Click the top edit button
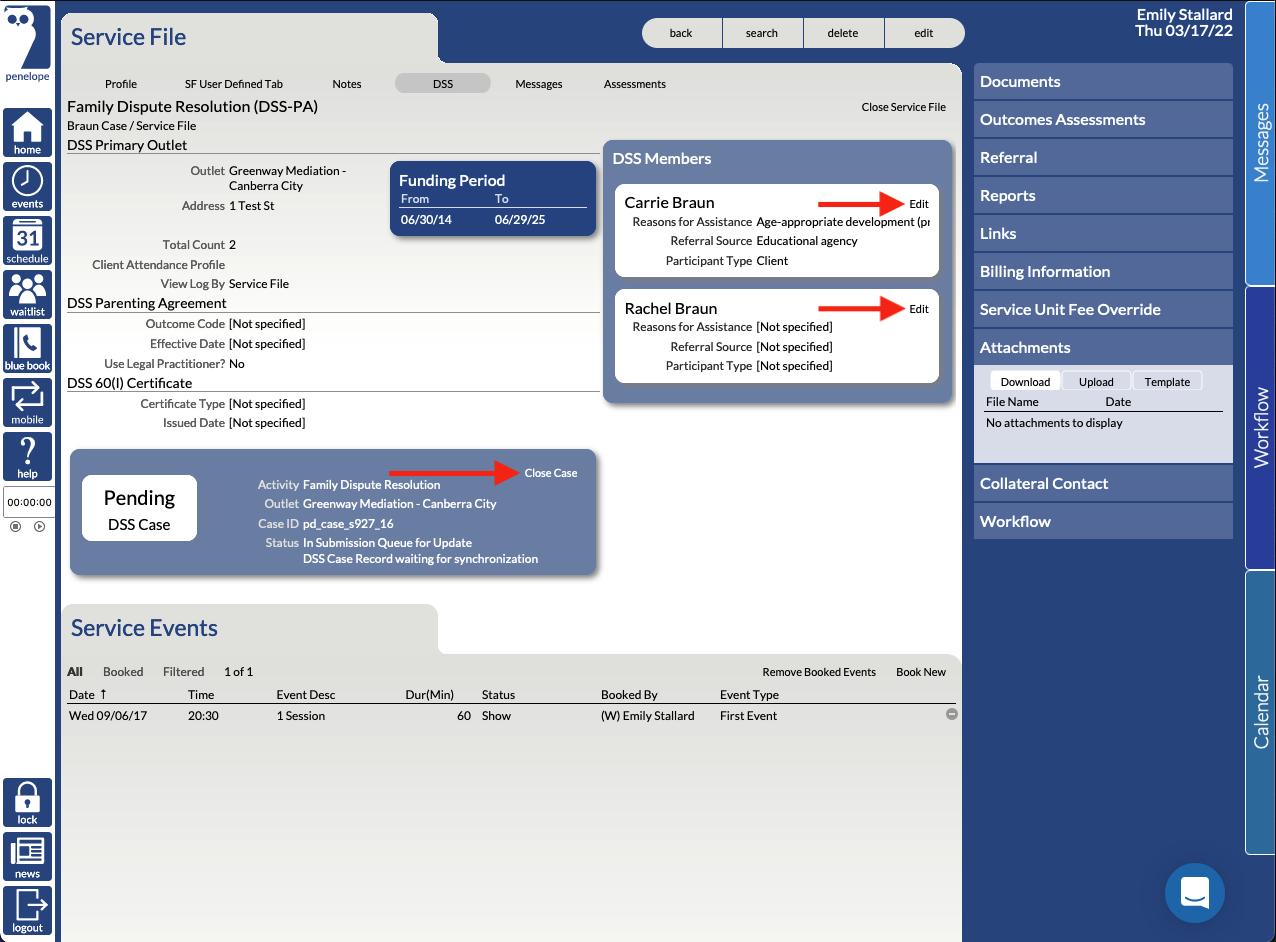The width and height of the screenshot is (1276, 942). (924, 33)
